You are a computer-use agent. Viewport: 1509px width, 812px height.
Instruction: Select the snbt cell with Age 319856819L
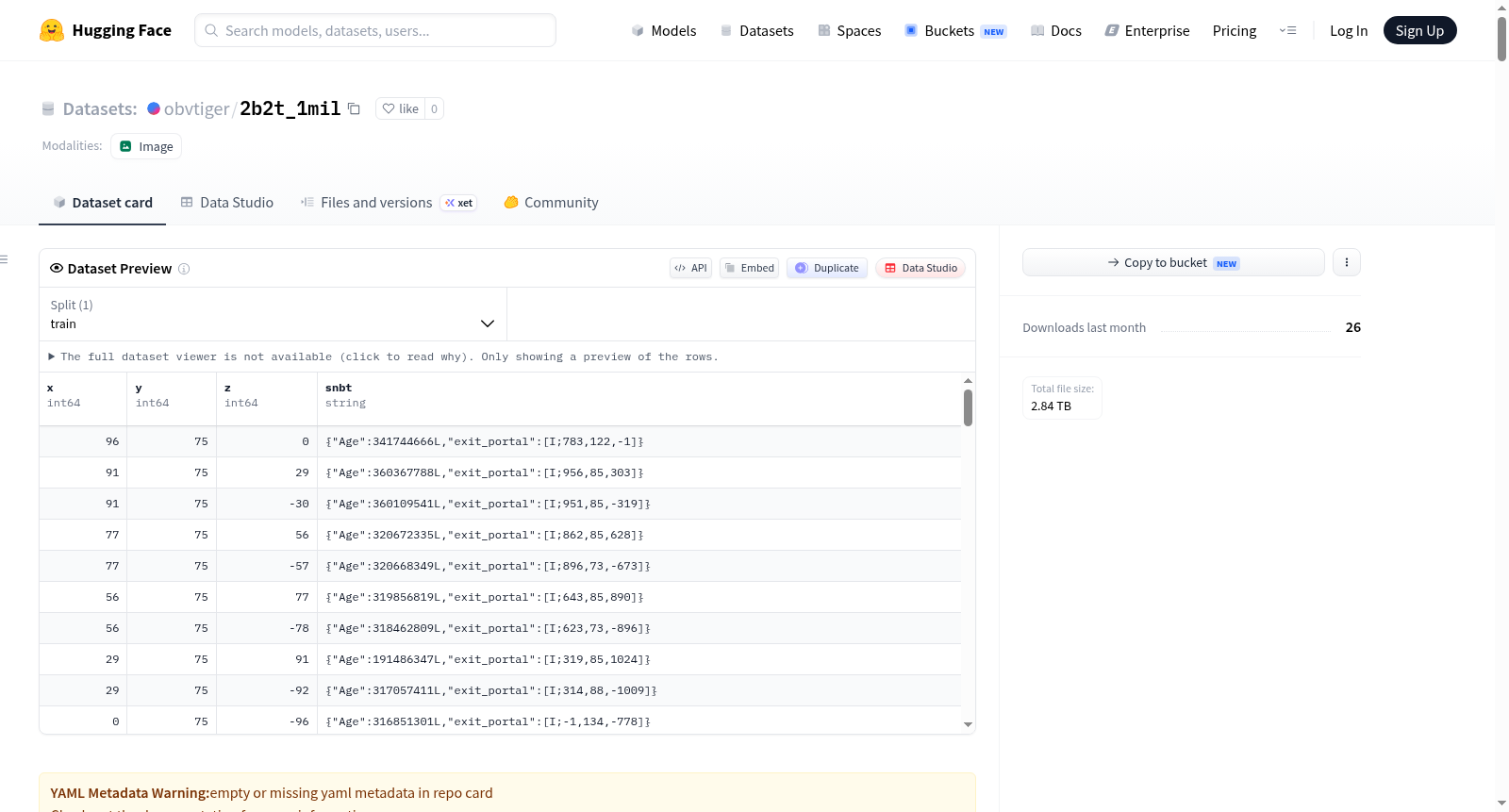pyautogui.click(x=639, y=597)
